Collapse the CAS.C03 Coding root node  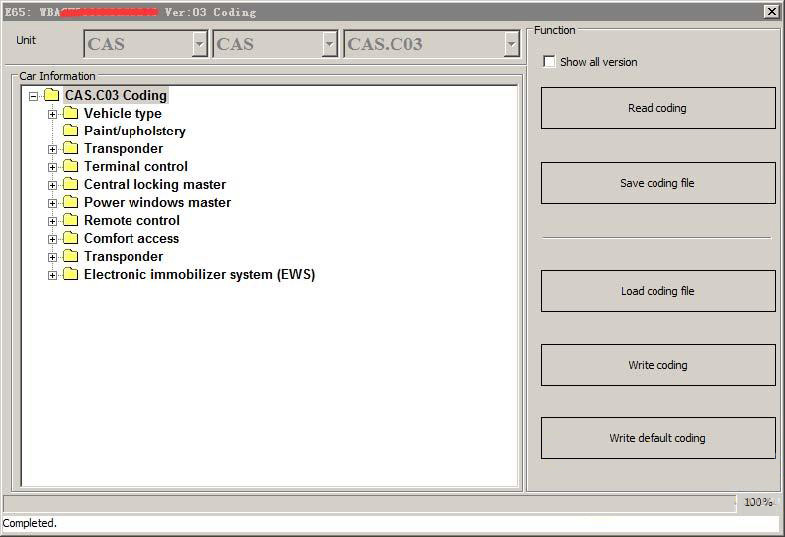pos(34,96)
